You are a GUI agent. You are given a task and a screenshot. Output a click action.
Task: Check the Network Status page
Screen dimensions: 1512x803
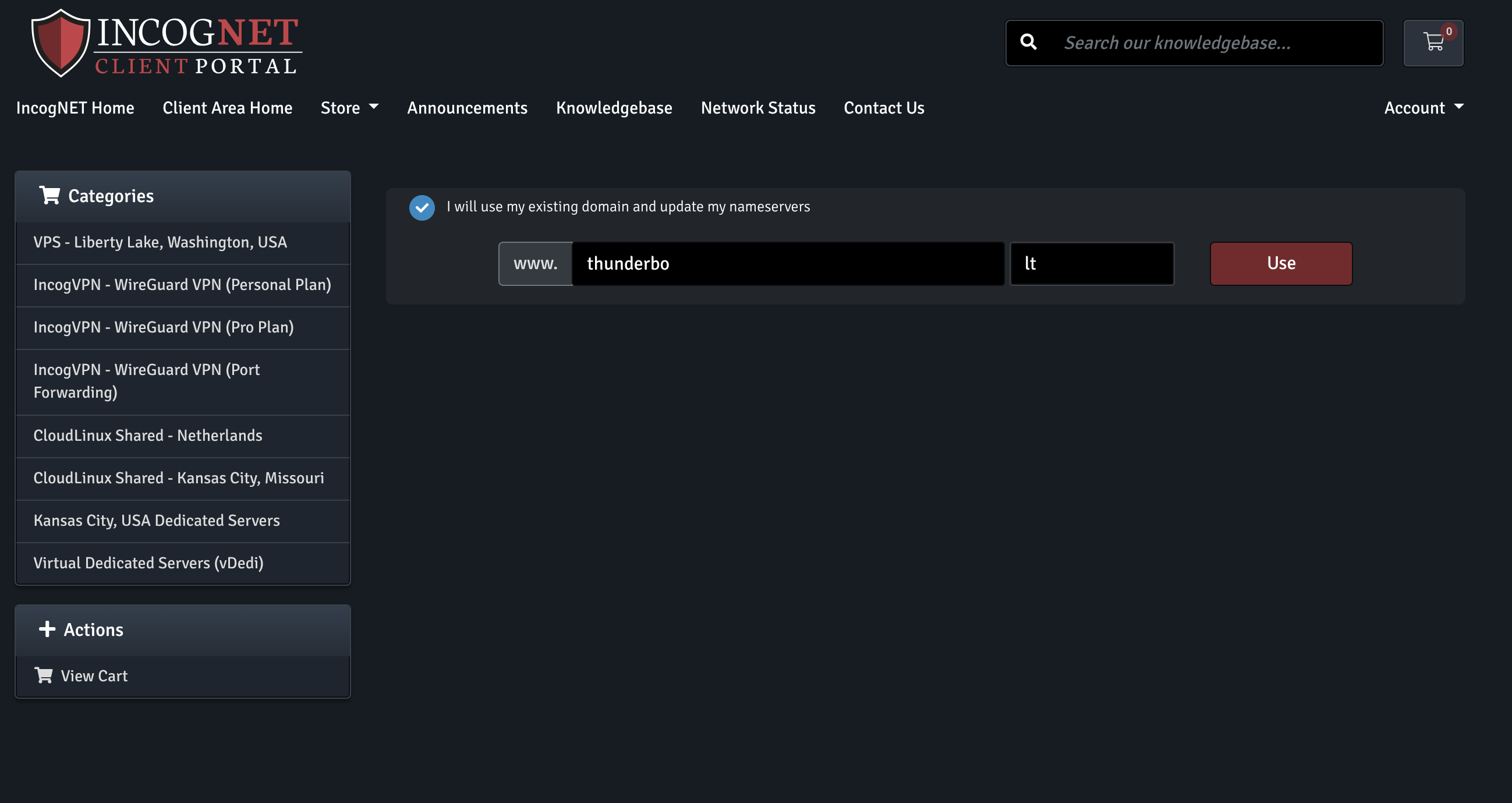pyautogui.click(x=758, y=108)
